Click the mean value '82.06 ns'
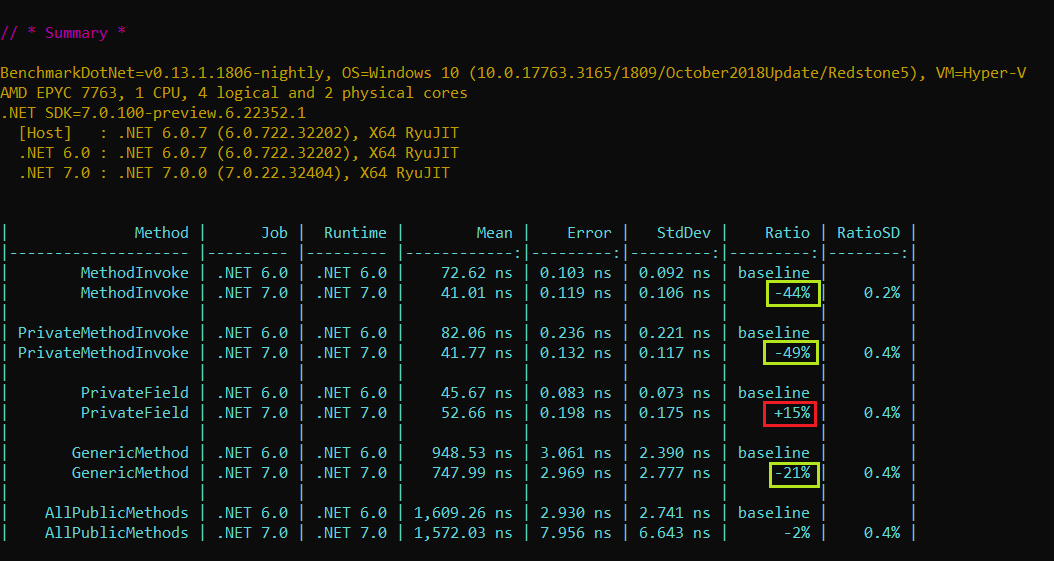 [x=477, y=333]
